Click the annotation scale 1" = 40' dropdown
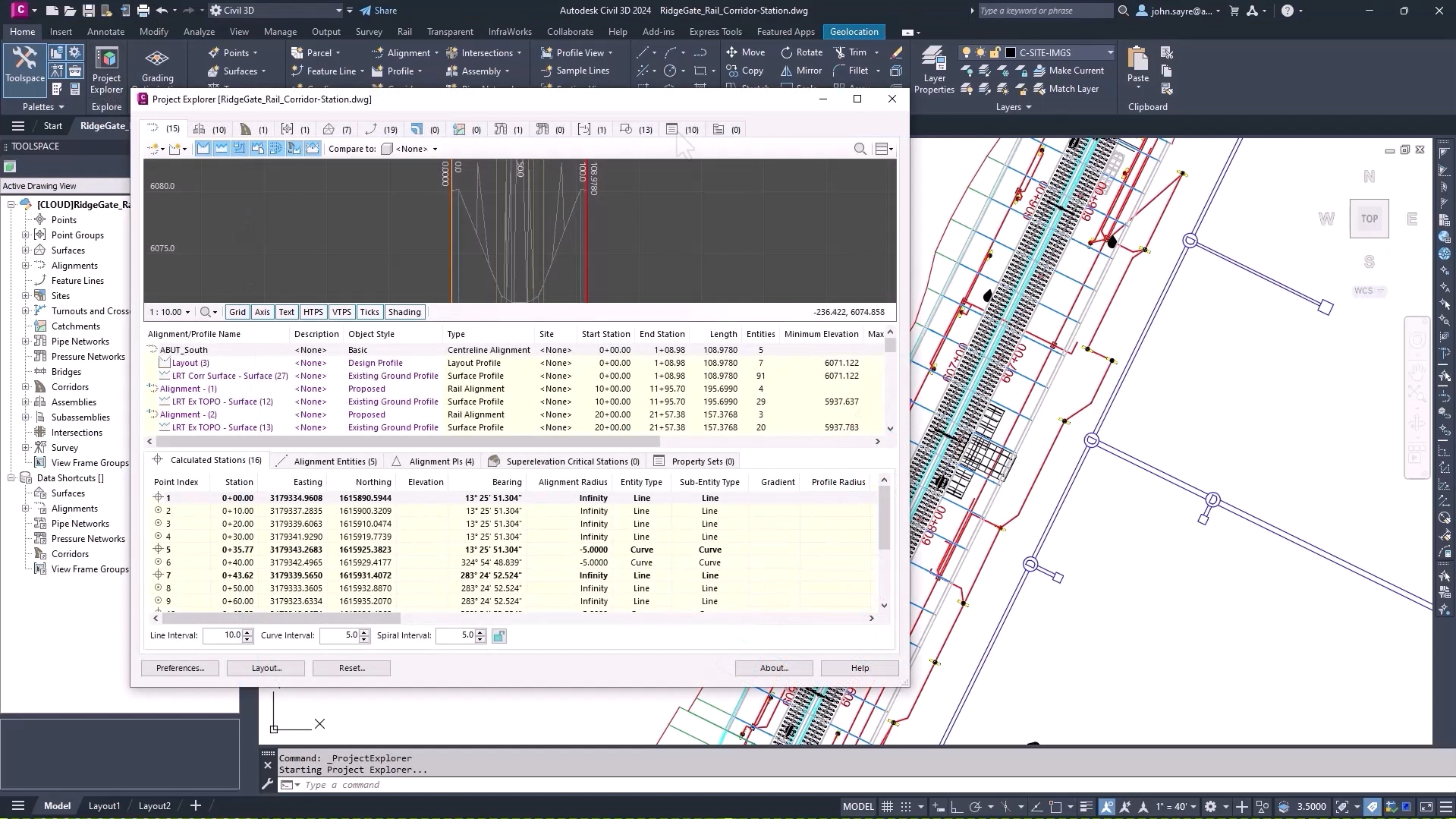Screen dimensions: 1456x819 tap(1175, 806)
